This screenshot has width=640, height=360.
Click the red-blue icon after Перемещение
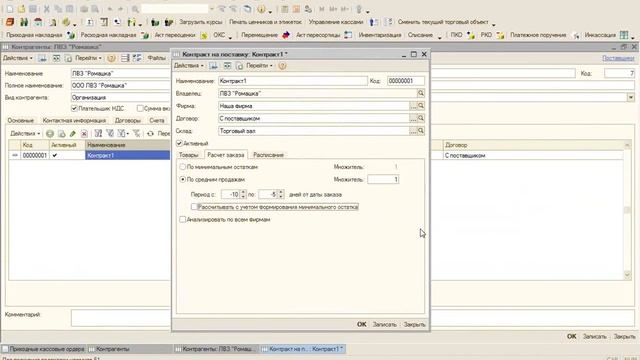(x=286, y=35)
